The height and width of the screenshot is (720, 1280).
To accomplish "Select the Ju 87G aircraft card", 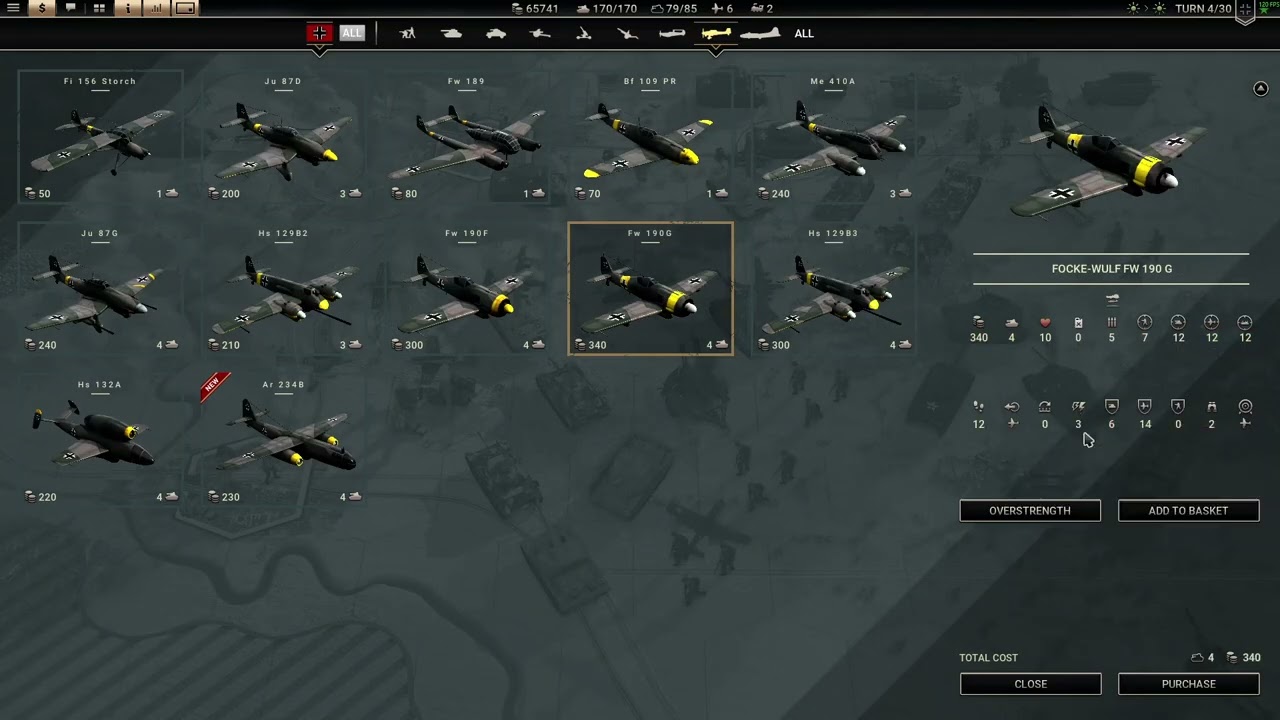I will 100,288.
